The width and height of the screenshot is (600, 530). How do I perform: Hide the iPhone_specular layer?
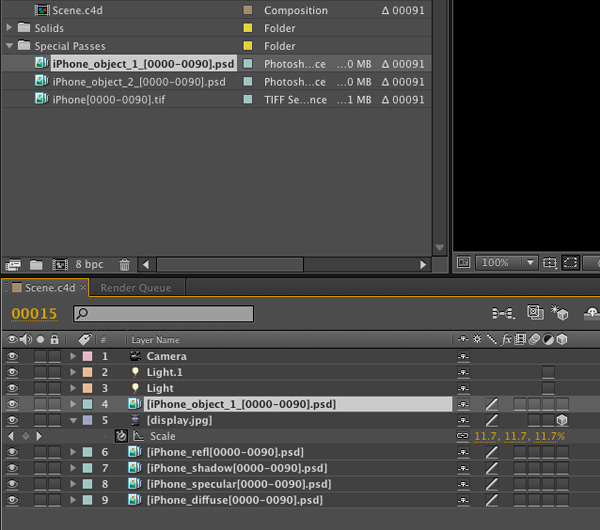coord(12,484)
